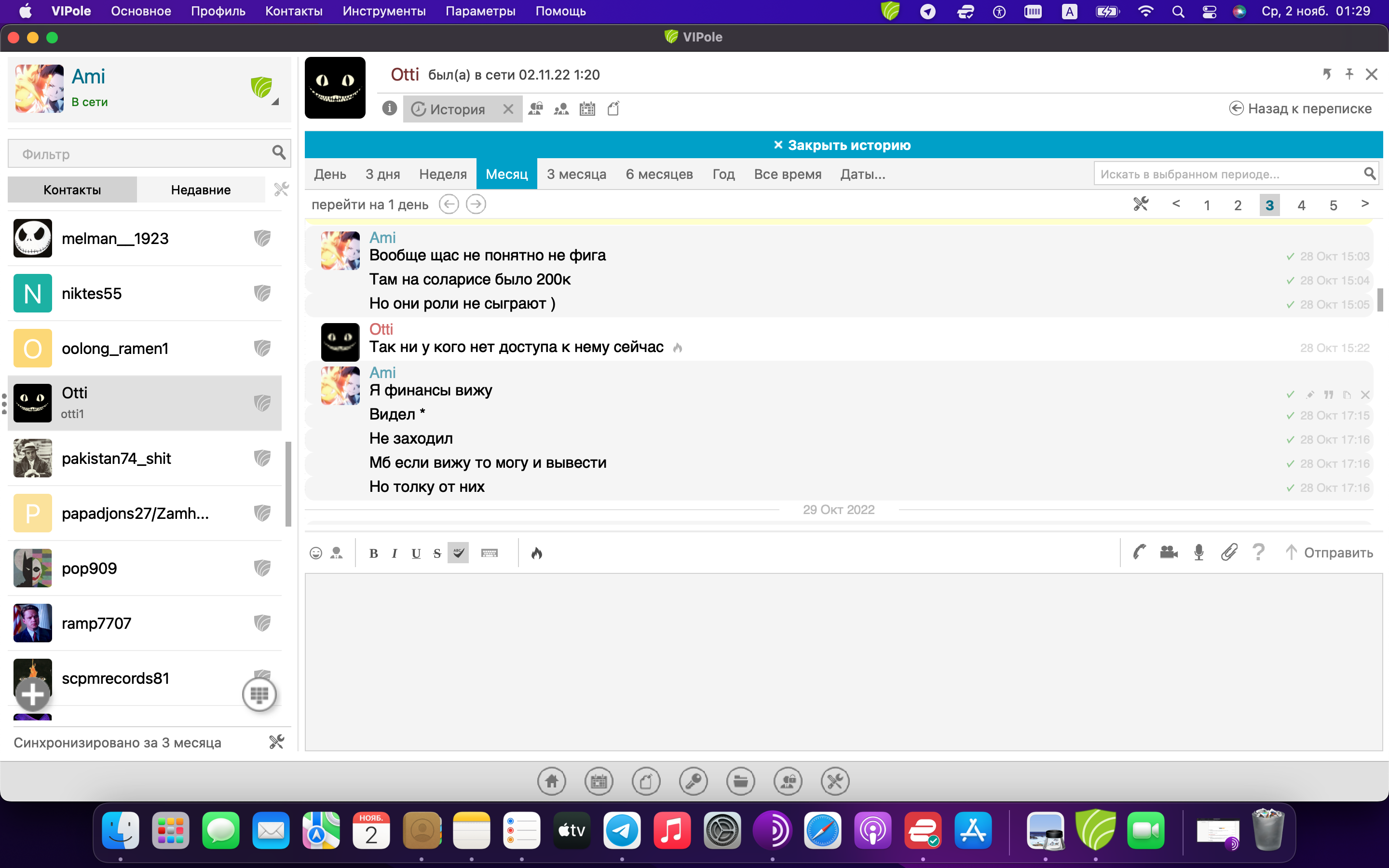The width and height of the screenshot is (1389, 868).
Task: Delete the 'Я финансы вижу' message
Action: tap(1365, 394)
